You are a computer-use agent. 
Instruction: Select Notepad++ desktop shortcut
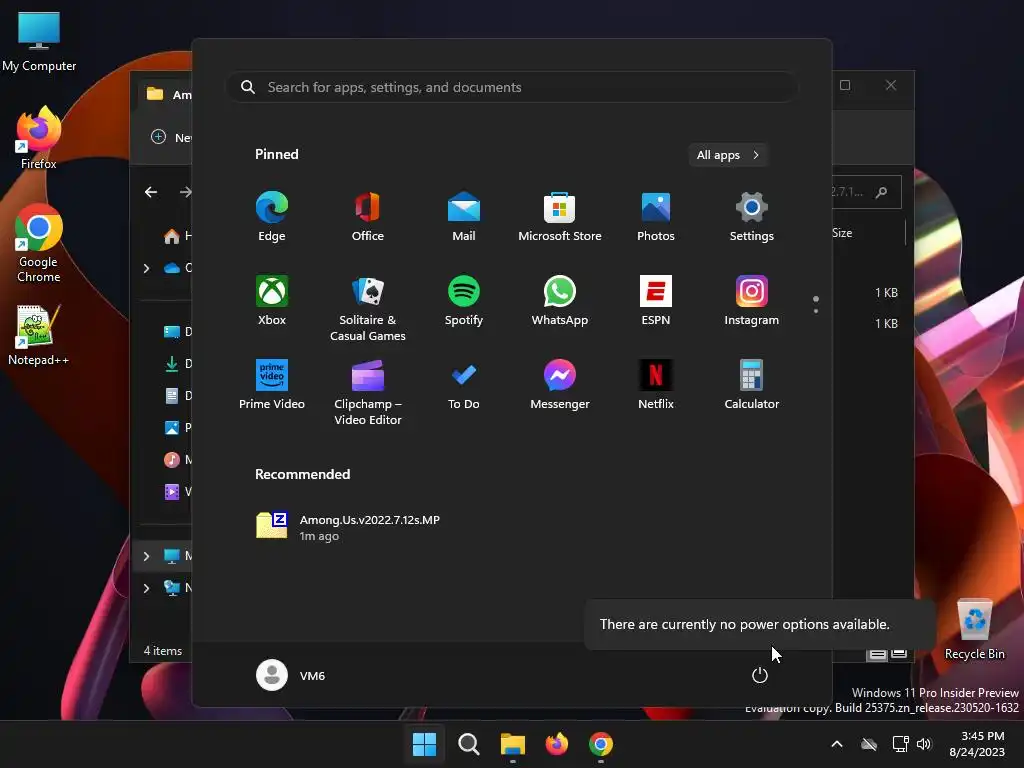coord(39,334)
